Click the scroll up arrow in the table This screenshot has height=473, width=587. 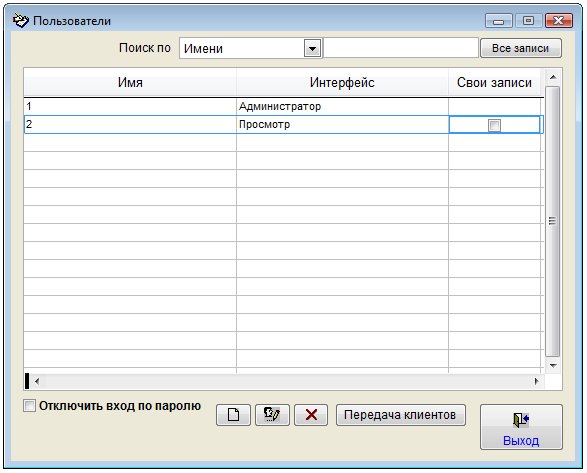tap(553, 78)
